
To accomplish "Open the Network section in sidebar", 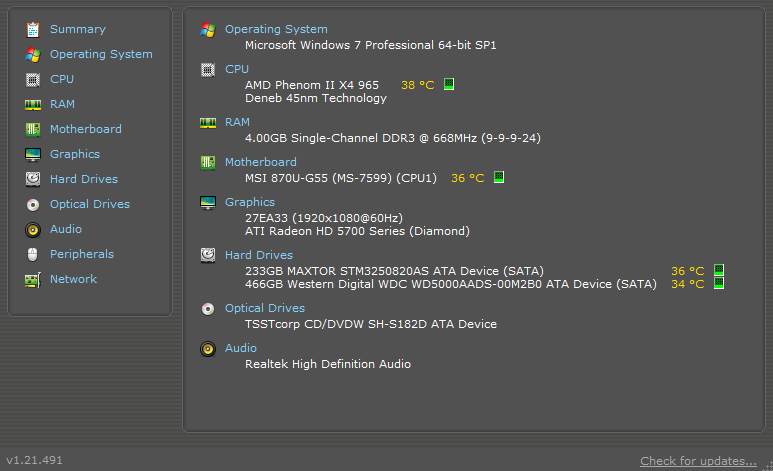I will (73, 279).
